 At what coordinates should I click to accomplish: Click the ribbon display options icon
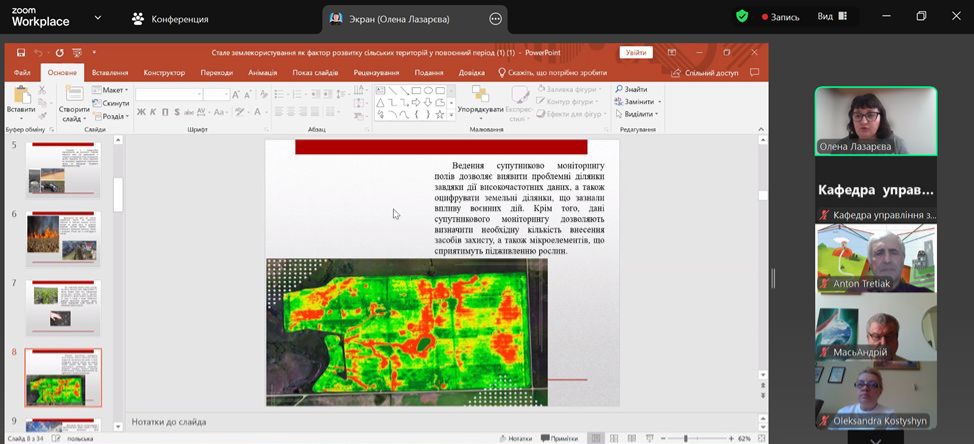click(x=671, y=53)
